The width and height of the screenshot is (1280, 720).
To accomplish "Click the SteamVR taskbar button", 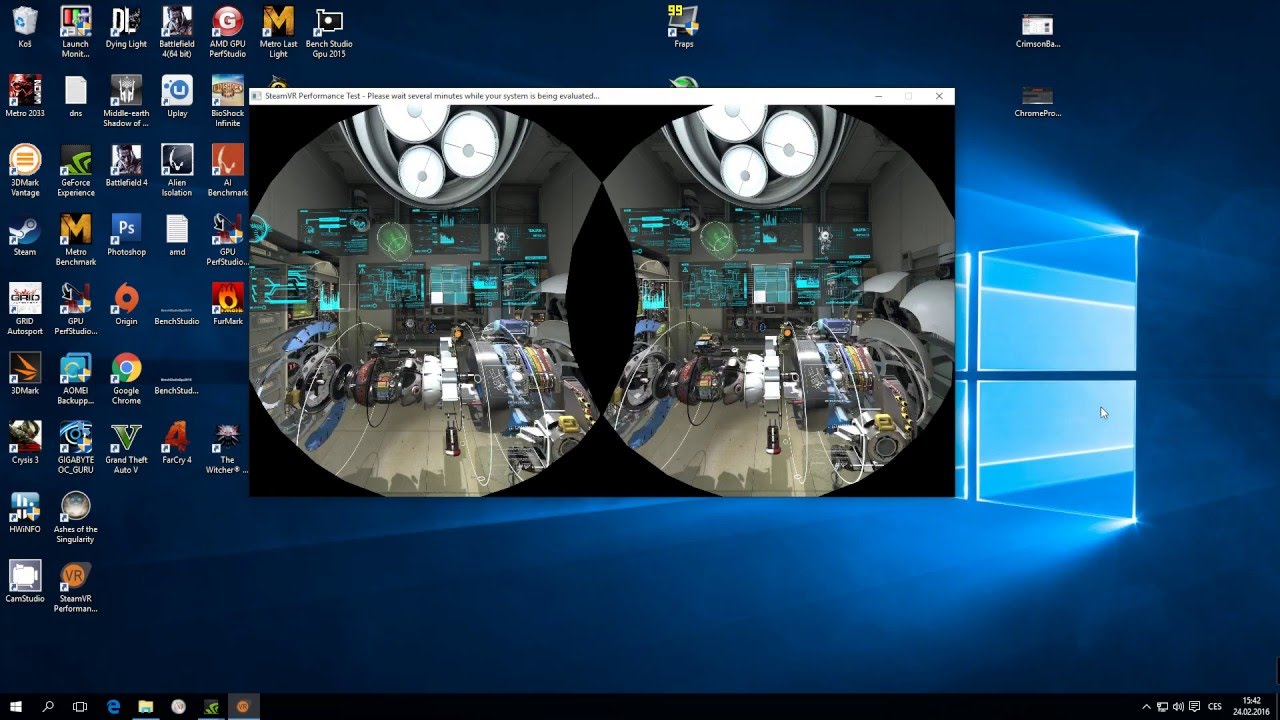I will tap(243, 706).
